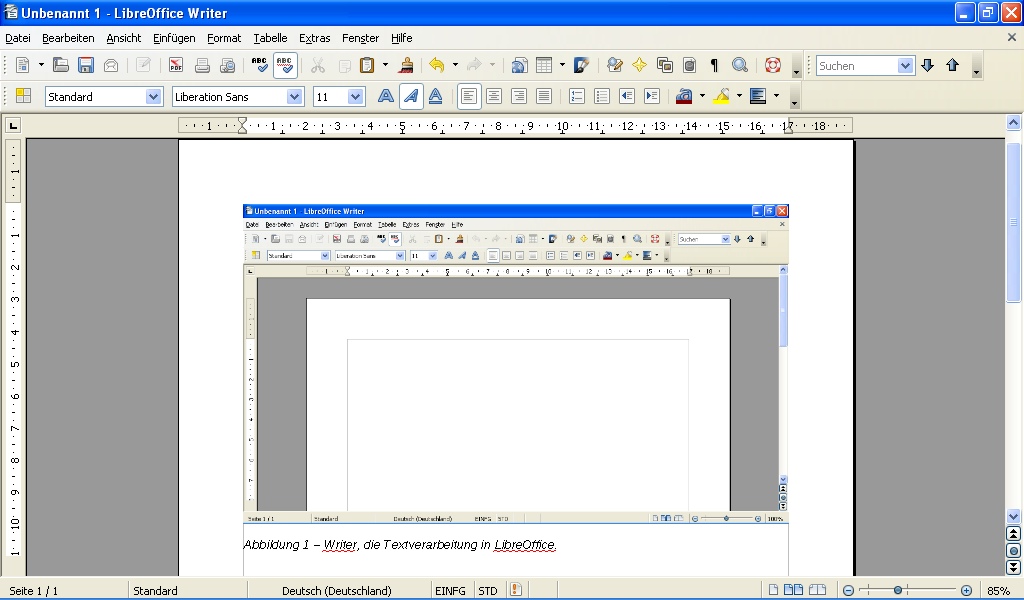1024x600 pixels.
Task: Open the Datei menu
Action: pos(18,38)
